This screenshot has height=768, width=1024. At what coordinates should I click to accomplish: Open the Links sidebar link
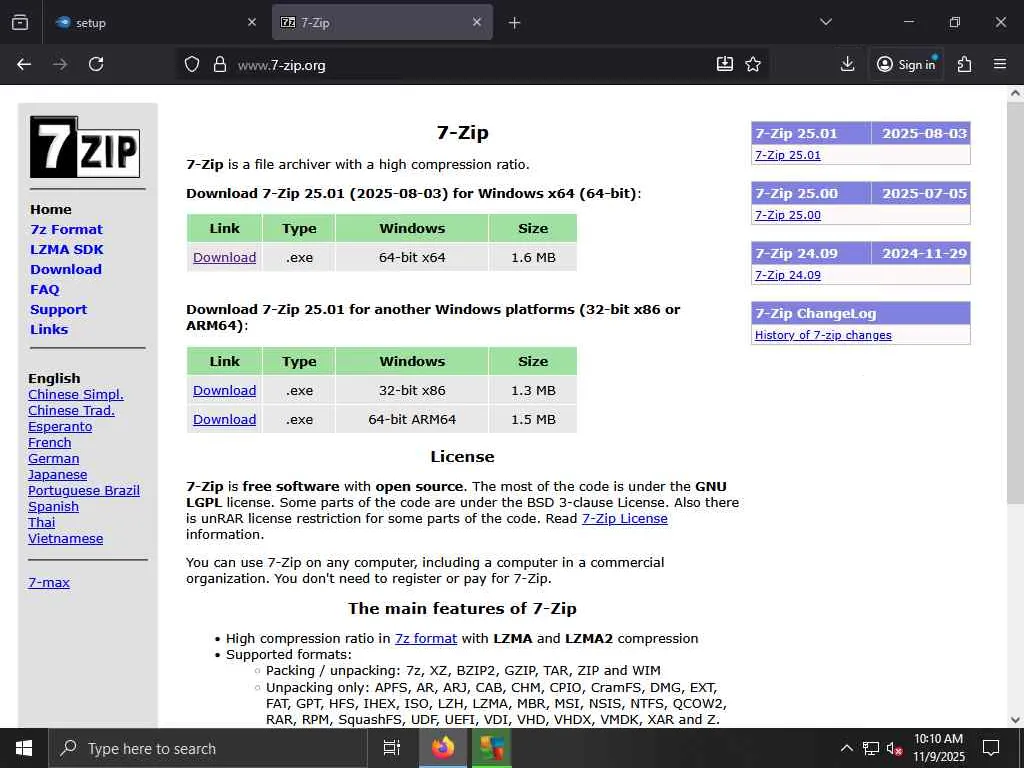(49, 330)
